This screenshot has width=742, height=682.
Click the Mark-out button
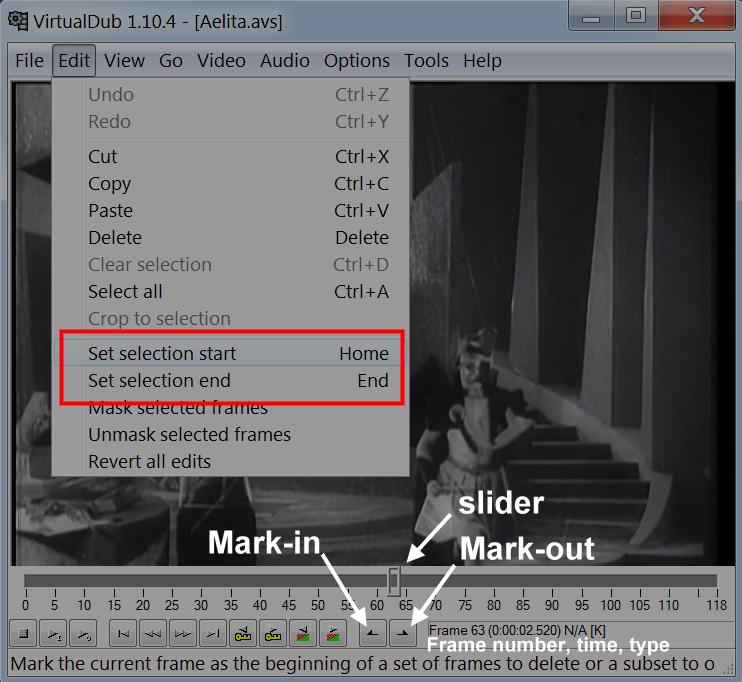(x=403, y=633)
